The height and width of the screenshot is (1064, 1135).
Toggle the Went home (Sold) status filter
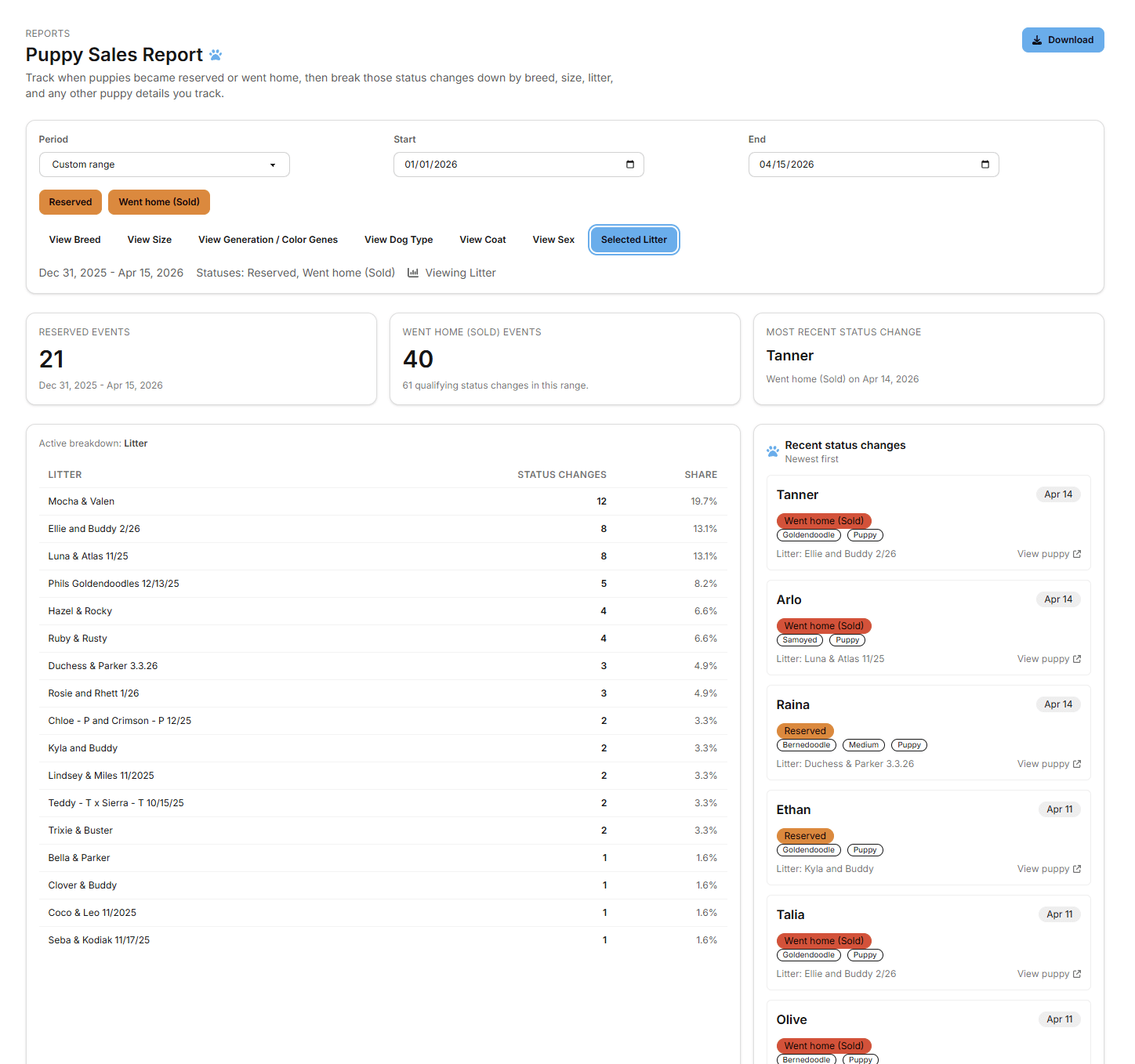tap(158, 201)
